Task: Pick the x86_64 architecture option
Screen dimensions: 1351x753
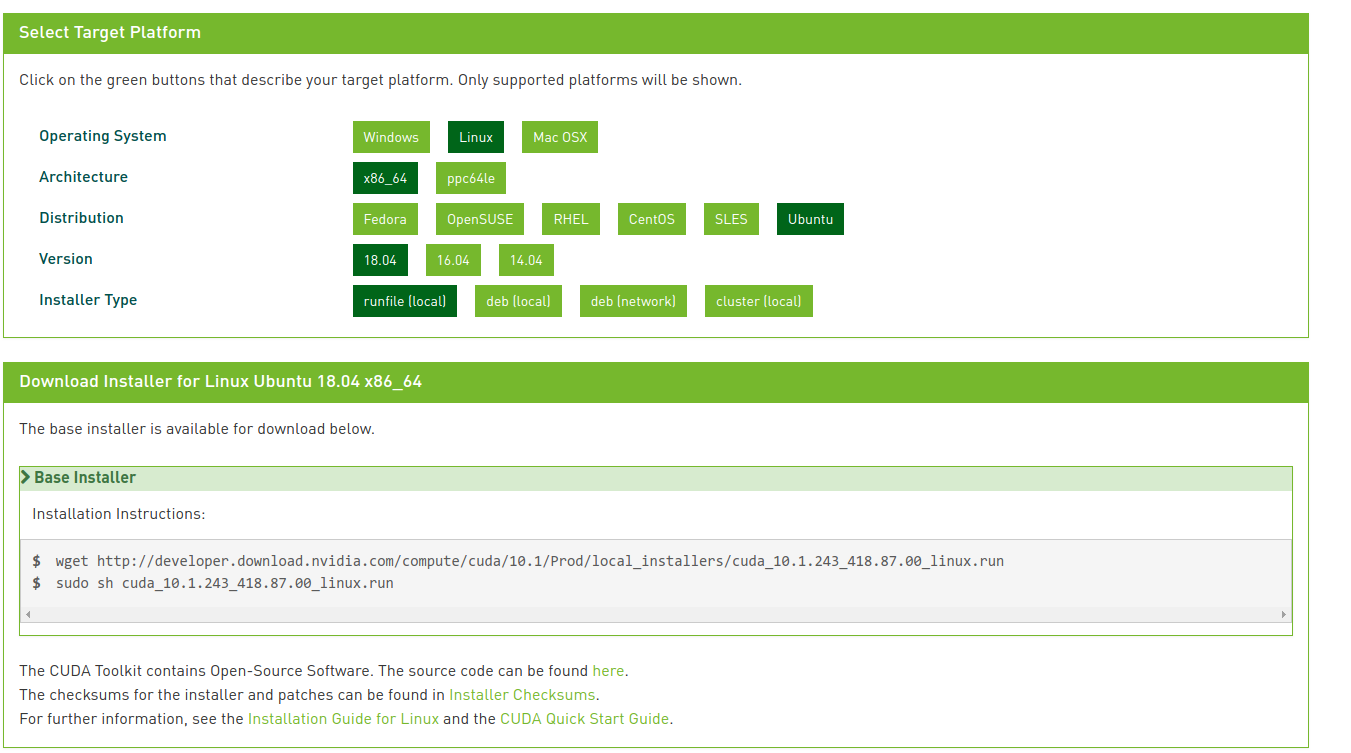Action: (385, 178)
